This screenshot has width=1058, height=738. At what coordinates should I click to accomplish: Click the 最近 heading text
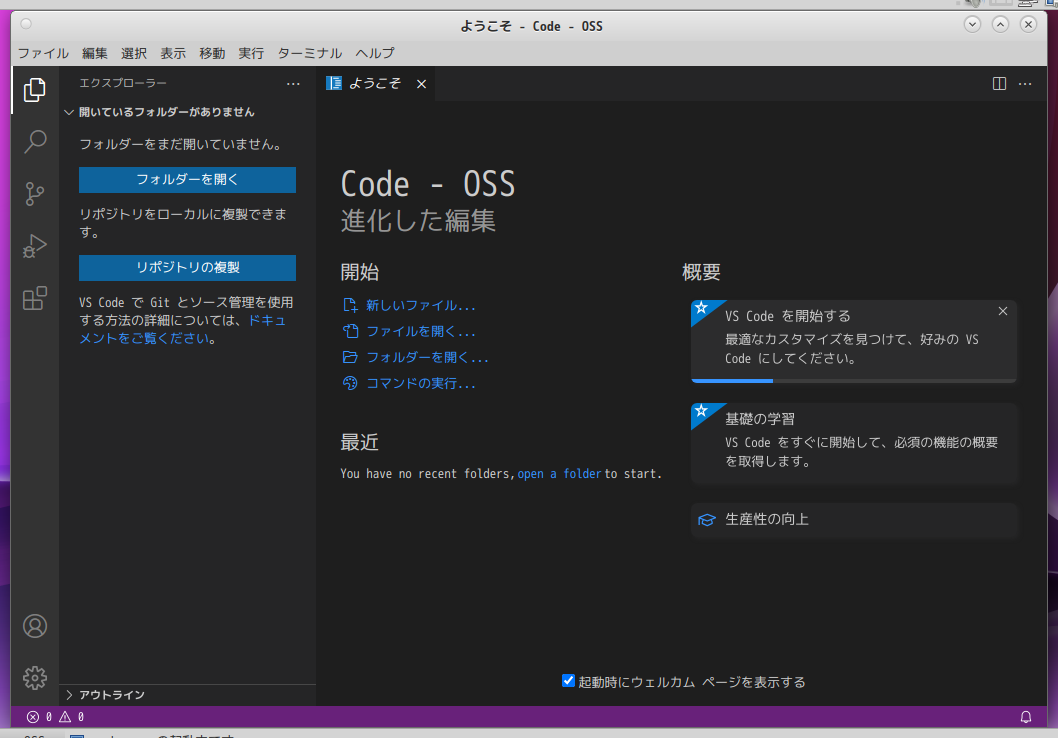tap(359, 443)
